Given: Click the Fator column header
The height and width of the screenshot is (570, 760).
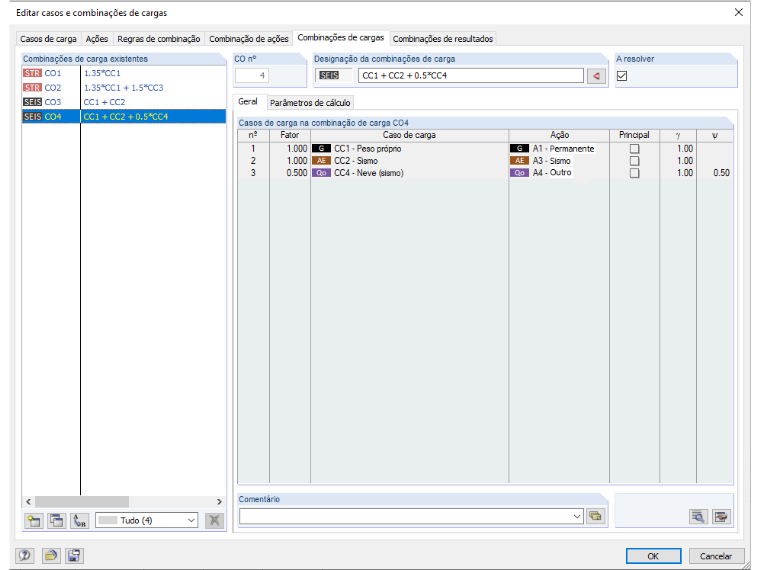Looking at the screenshot, I should click(x=290, y=135).
